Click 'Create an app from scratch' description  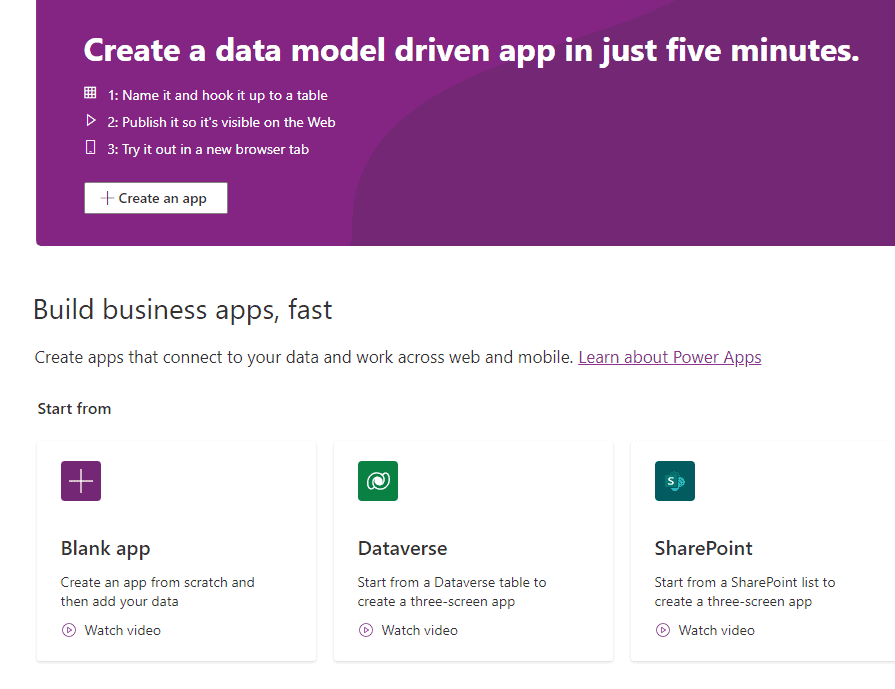(x=158, y=591)
